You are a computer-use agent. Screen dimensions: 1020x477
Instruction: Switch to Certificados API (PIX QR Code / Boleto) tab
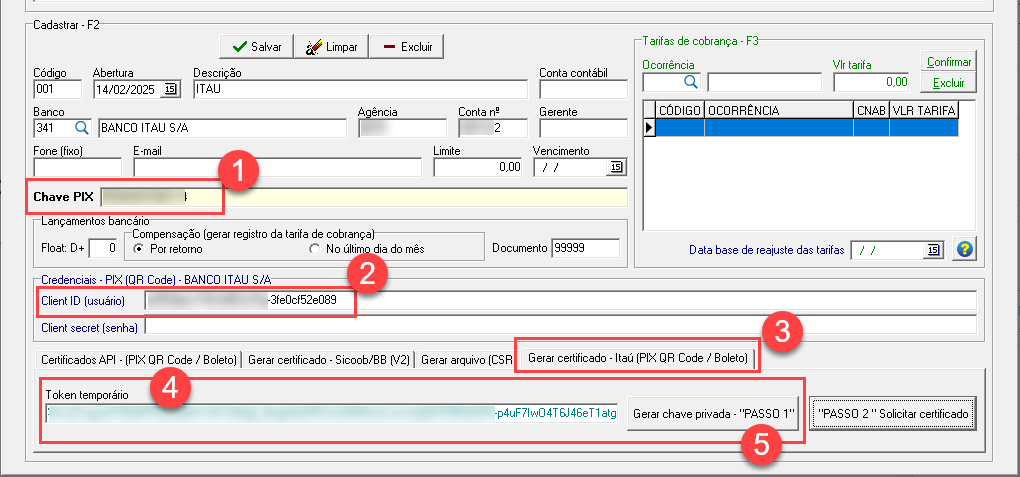(139, 359)
